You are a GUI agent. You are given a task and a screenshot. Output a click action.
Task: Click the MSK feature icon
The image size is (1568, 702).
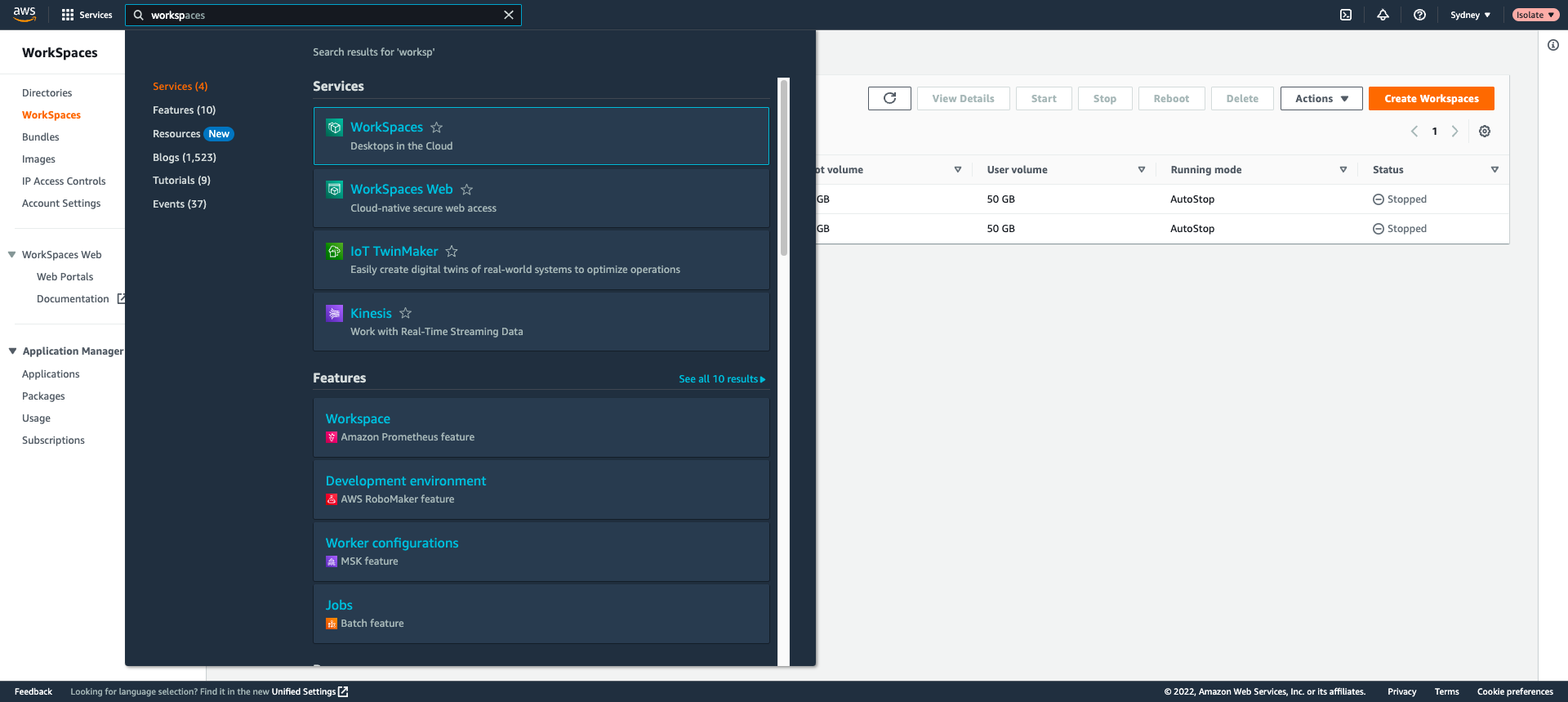point(332,561)
